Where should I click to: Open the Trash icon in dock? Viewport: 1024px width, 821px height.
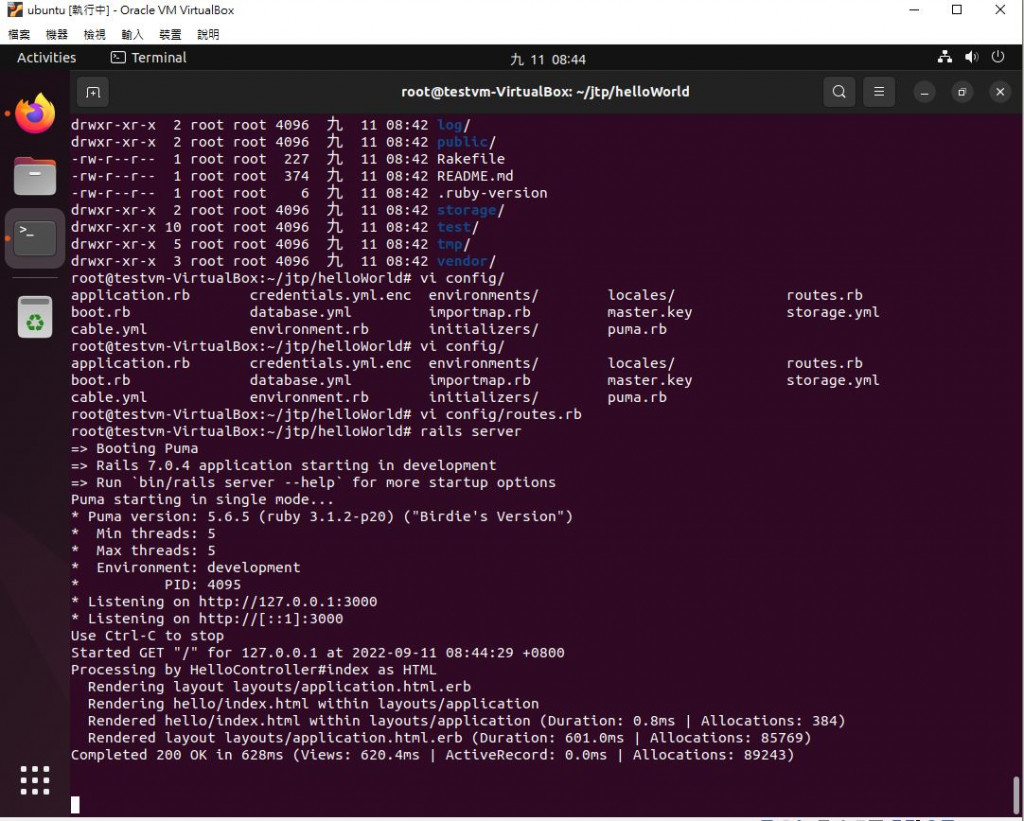click(x=35, y=317)
